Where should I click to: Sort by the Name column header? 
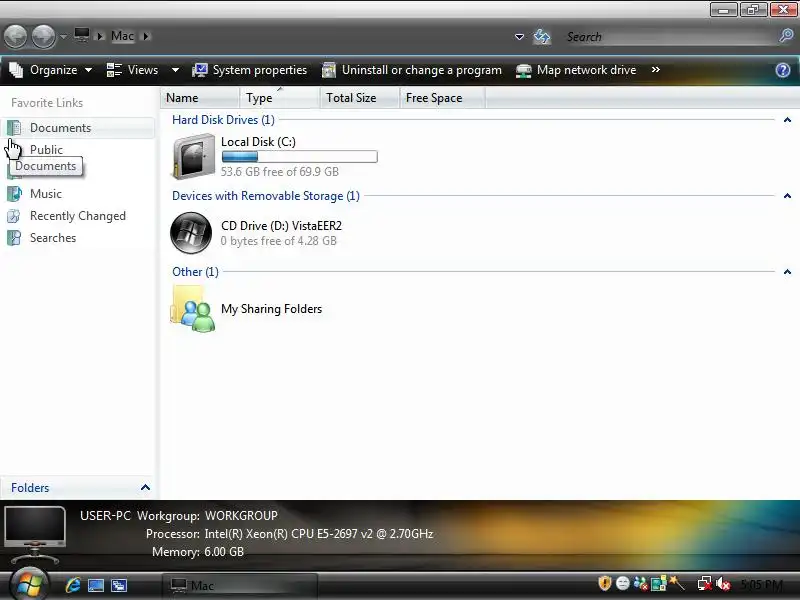pos(200,97)
